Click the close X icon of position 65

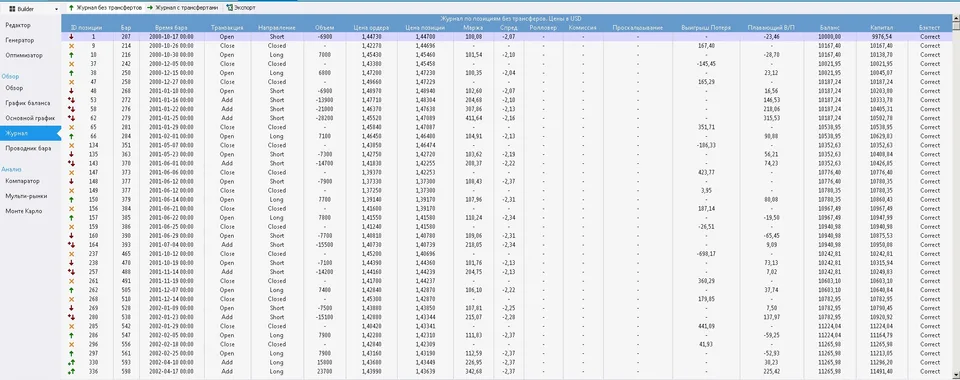(x=72, y=127)
